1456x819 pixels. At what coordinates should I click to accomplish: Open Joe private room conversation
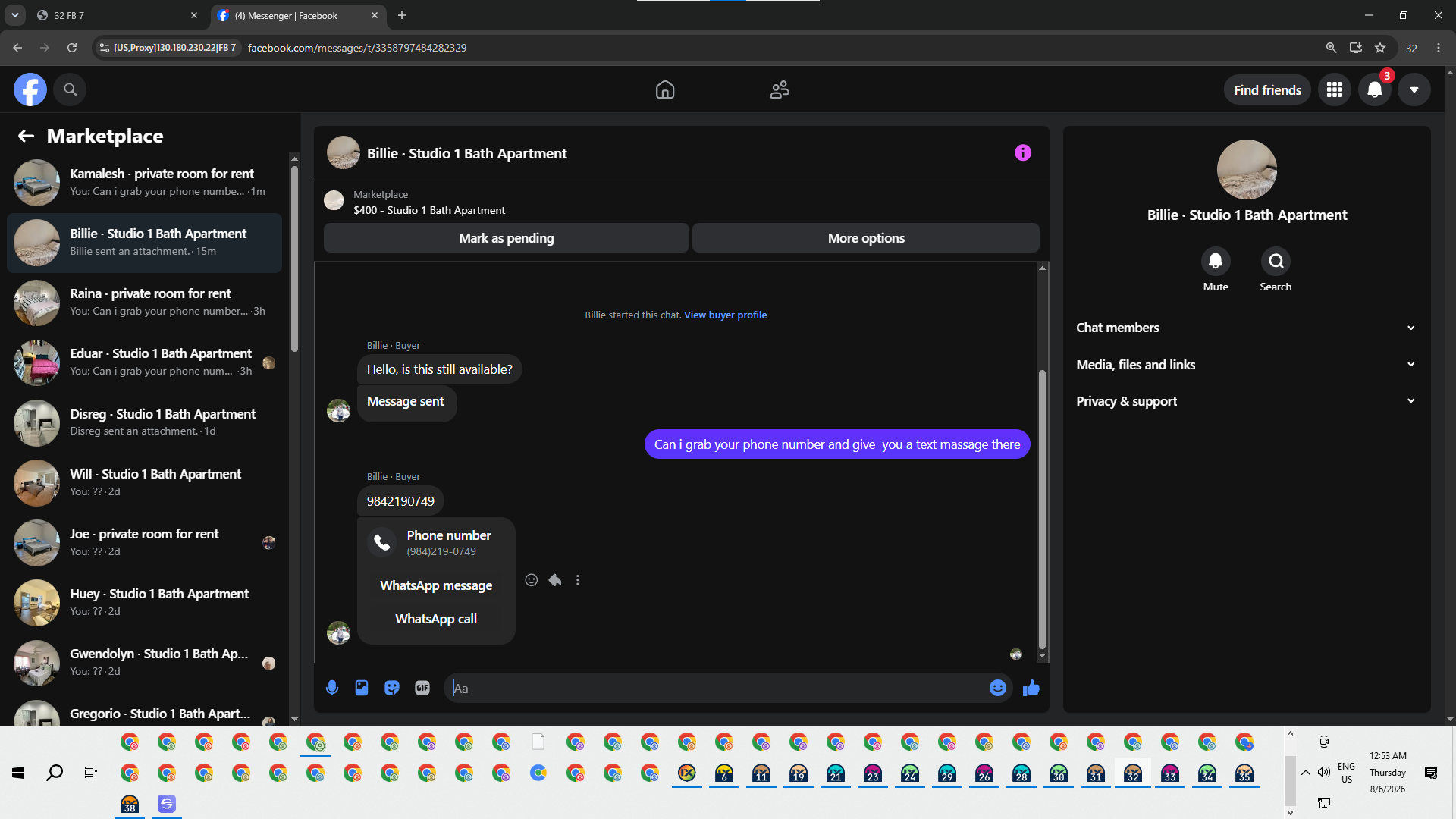click(x=144, y=543)
